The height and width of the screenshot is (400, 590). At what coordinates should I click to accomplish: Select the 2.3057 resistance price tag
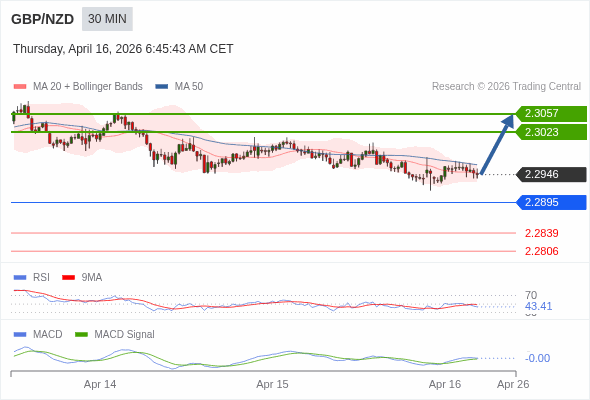point(551,113)
